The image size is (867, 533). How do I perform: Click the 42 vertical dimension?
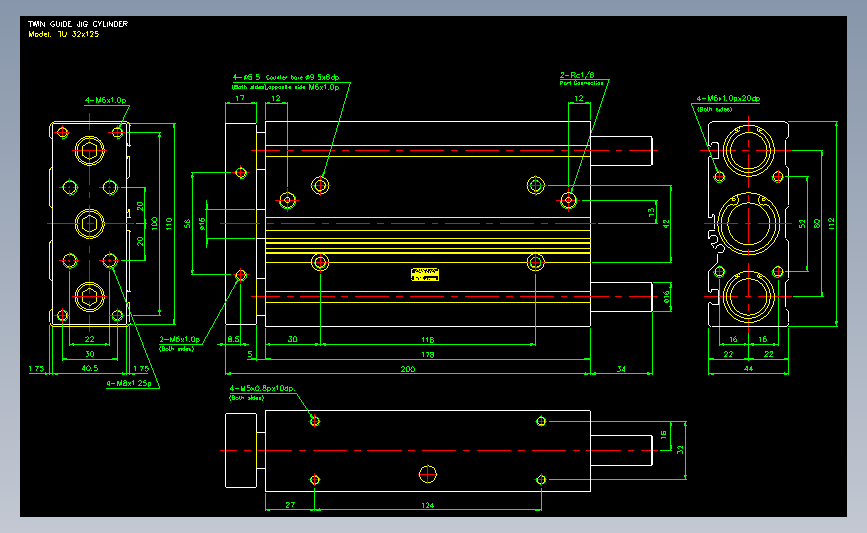666,224
